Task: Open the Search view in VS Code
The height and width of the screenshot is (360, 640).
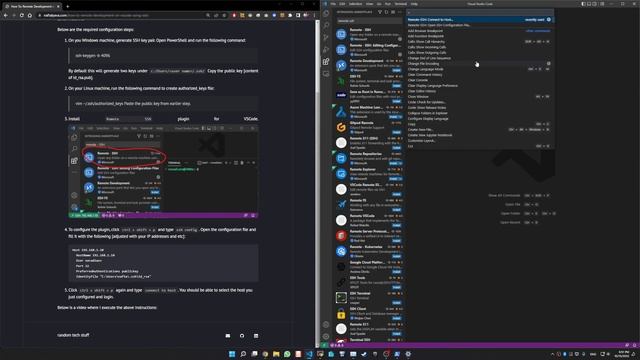Action: point(326,25)
